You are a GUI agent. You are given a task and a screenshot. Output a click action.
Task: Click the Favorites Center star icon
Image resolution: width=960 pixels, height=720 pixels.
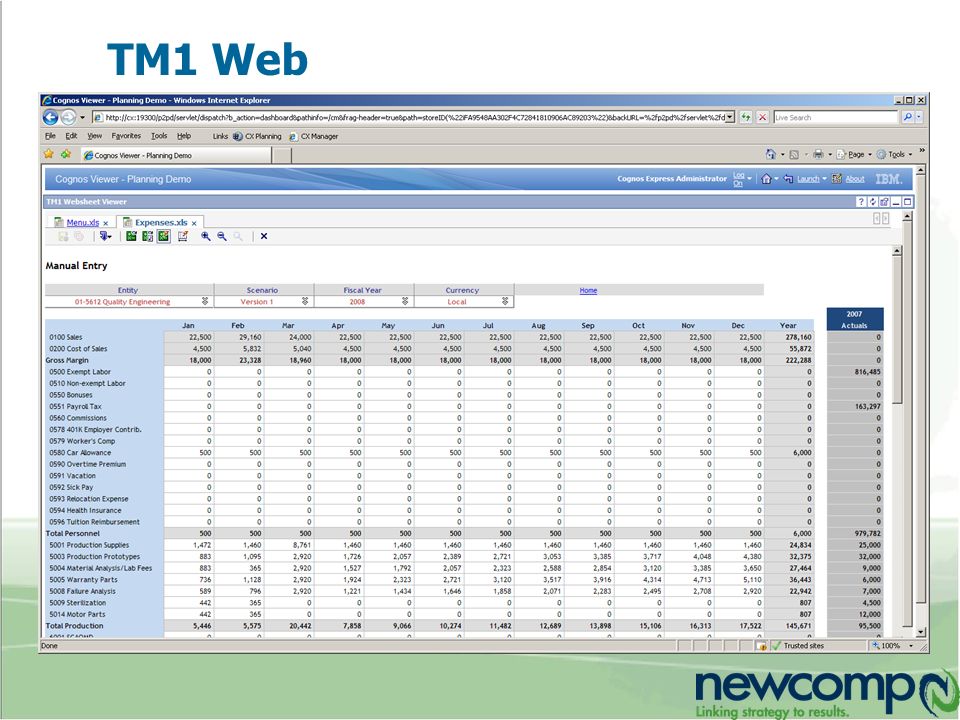click(x=49, y=154)
